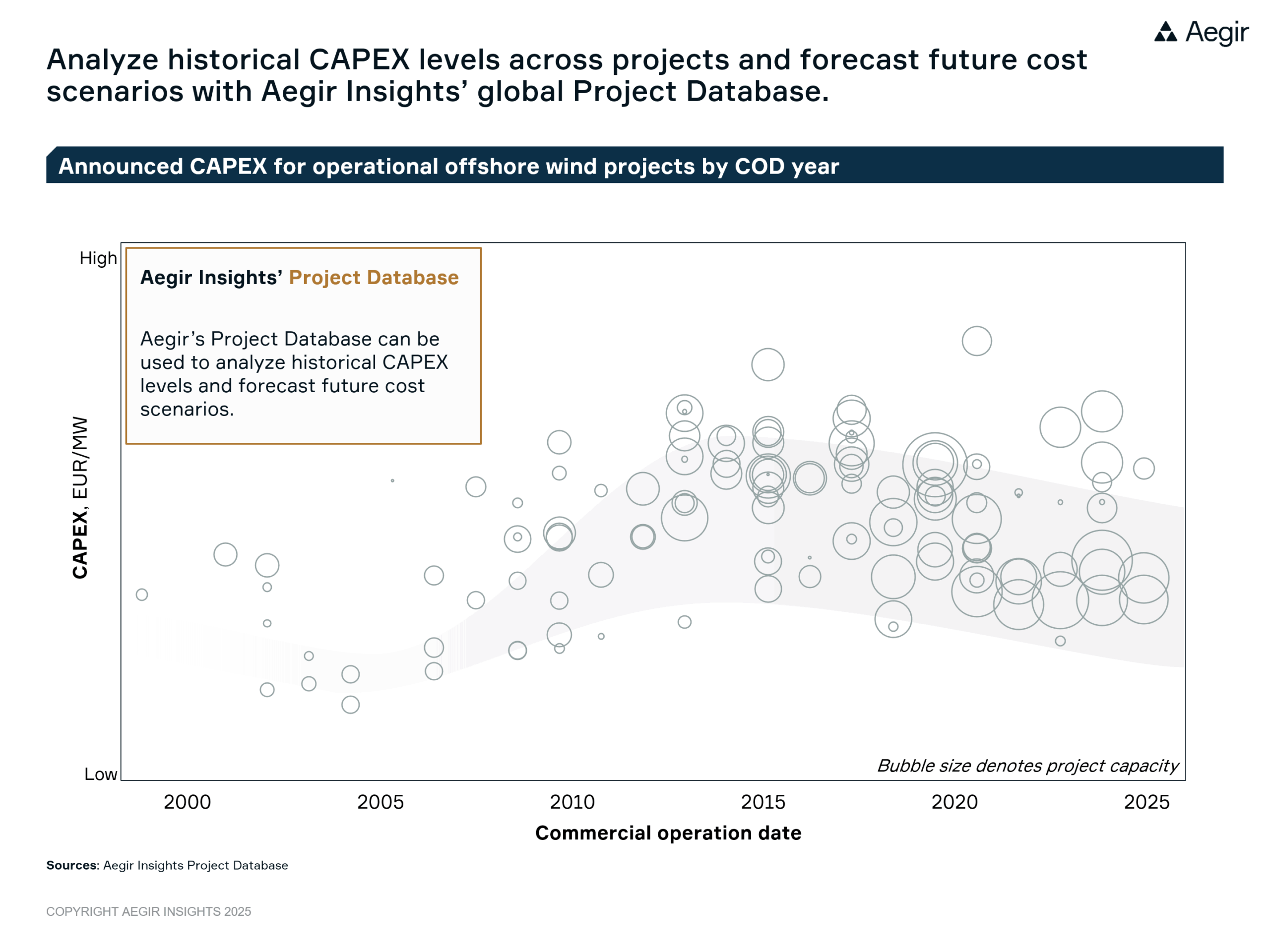This screenshot has height=952, width=1270.
Task: Click the 'COPYRIGHT AEGIR INSIGHTS 2025' footer
Action: click(x=149, y=911)
